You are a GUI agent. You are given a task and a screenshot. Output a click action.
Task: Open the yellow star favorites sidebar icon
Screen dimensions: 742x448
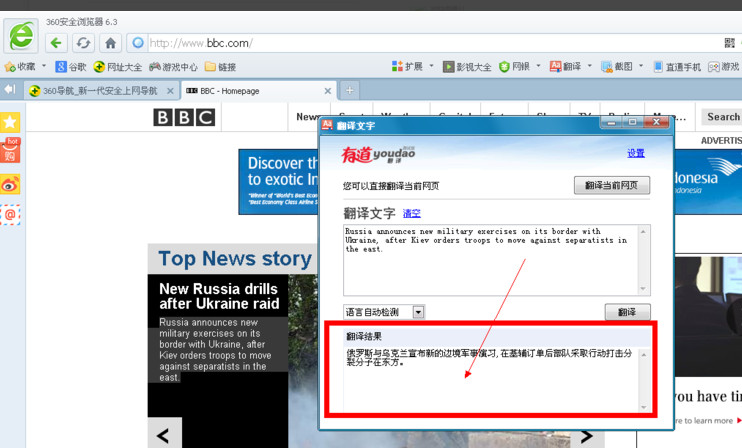pos(10,122)
